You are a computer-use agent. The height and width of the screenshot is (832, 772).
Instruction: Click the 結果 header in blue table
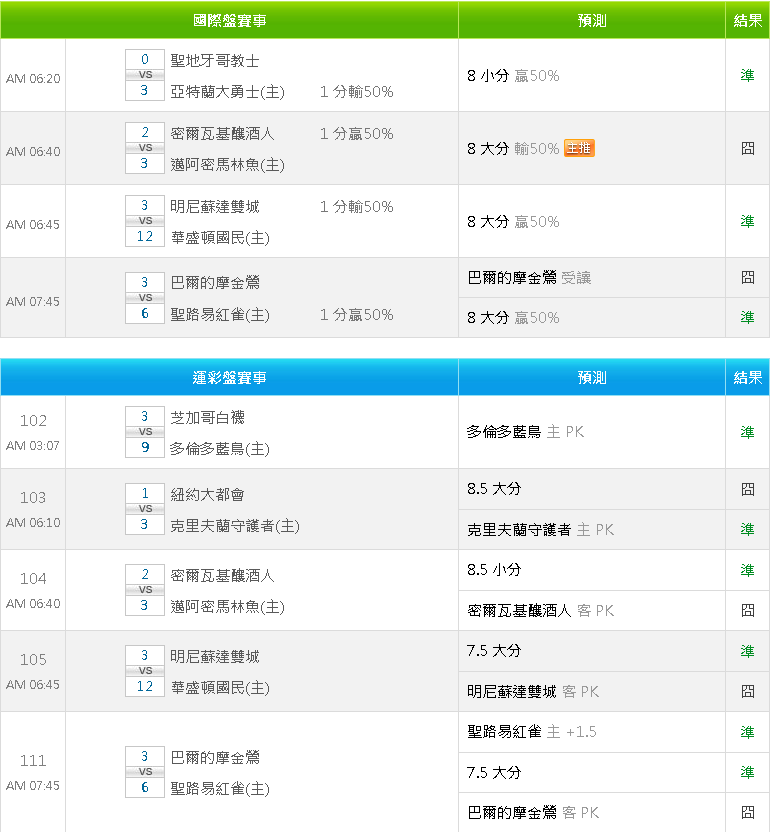(x=747, y=377)
